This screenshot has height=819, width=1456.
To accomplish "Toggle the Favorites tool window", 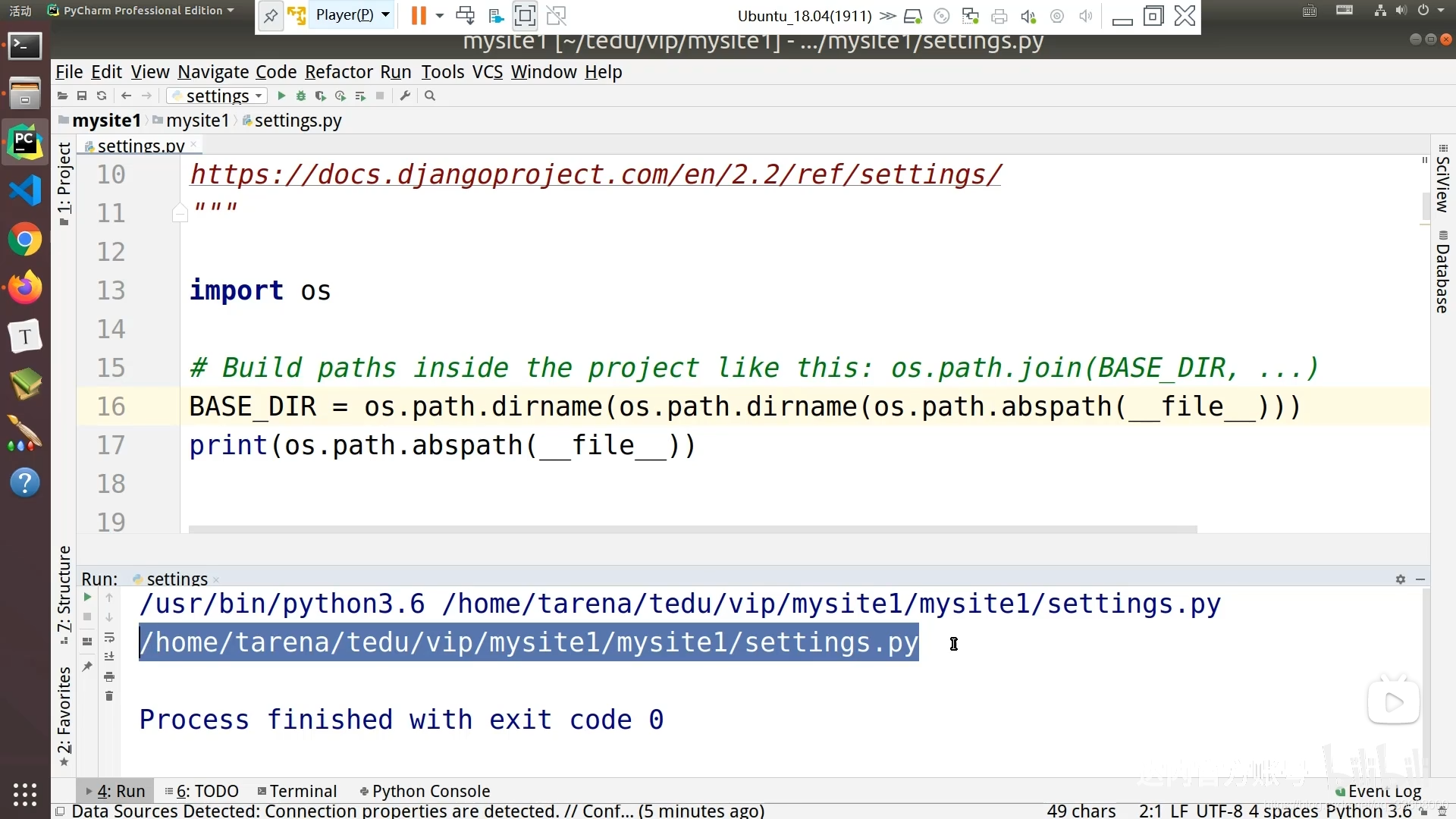I will 64,716.
